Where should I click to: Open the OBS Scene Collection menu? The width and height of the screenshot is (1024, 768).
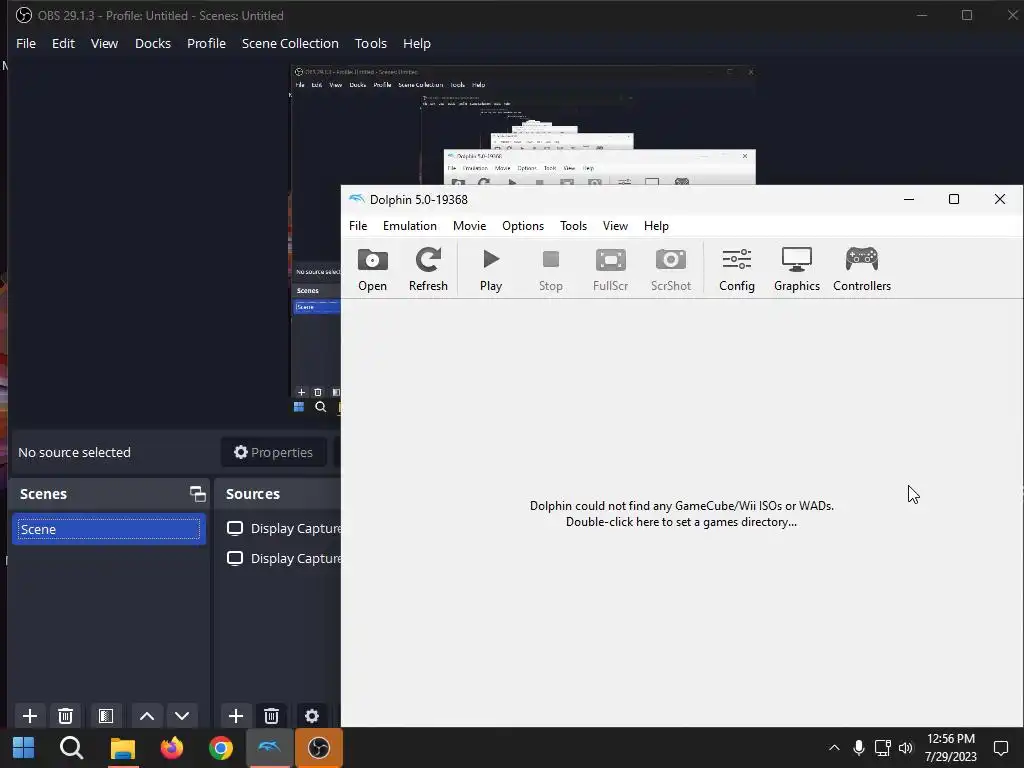point(290,44)
